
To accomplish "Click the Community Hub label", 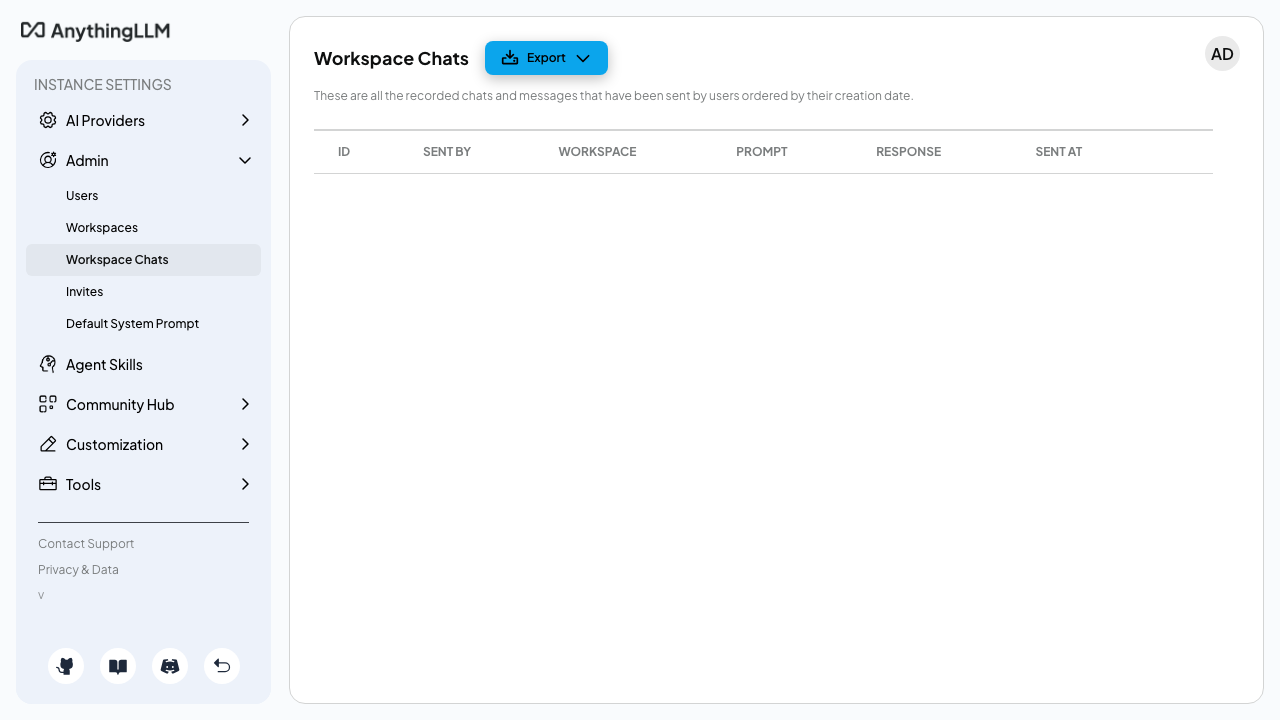I will [120, 404].
